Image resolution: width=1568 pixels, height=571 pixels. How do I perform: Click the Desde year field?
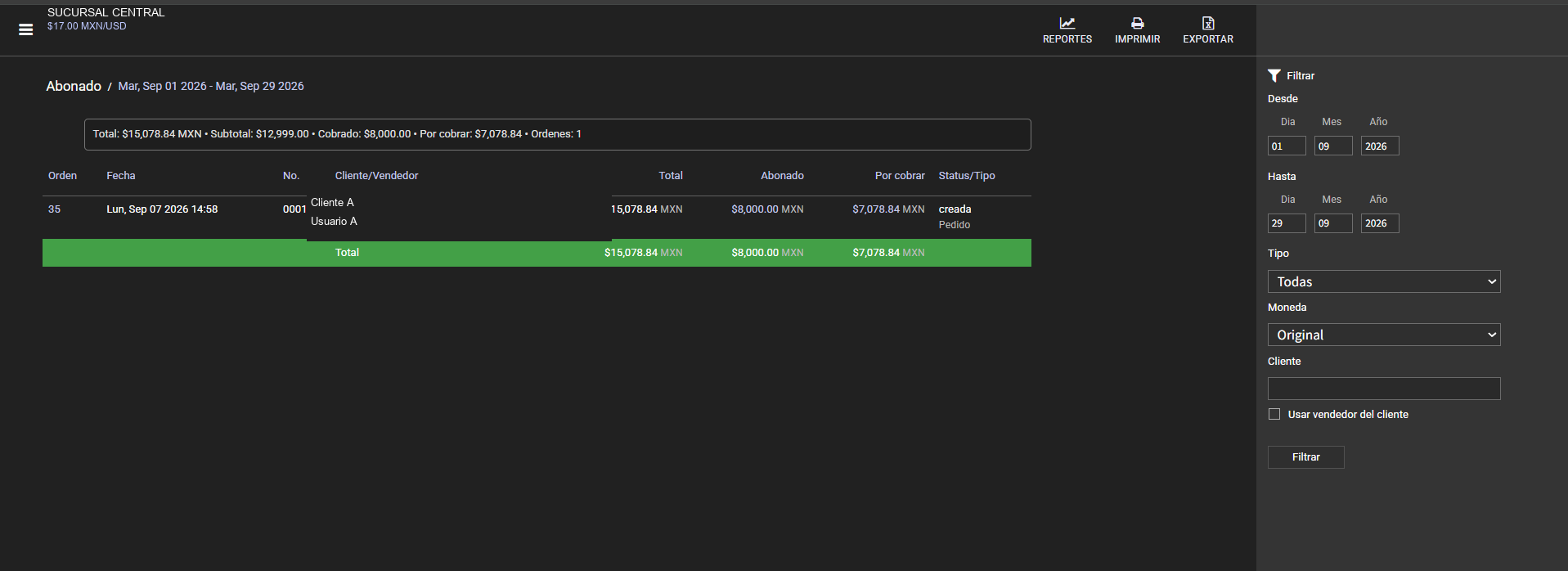pos(1380,146)
